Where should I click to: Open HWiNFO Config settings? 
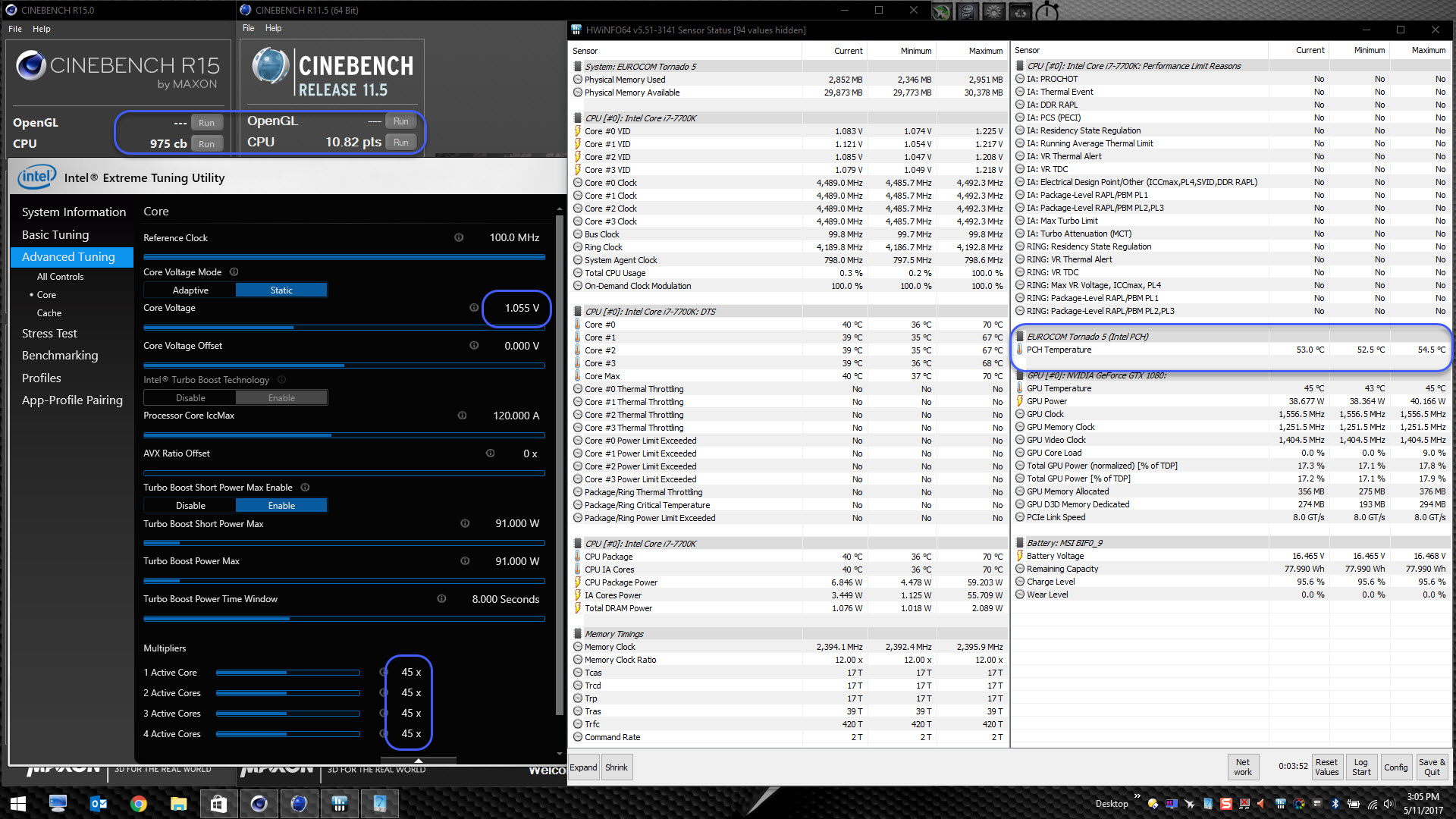point(1395,767)
